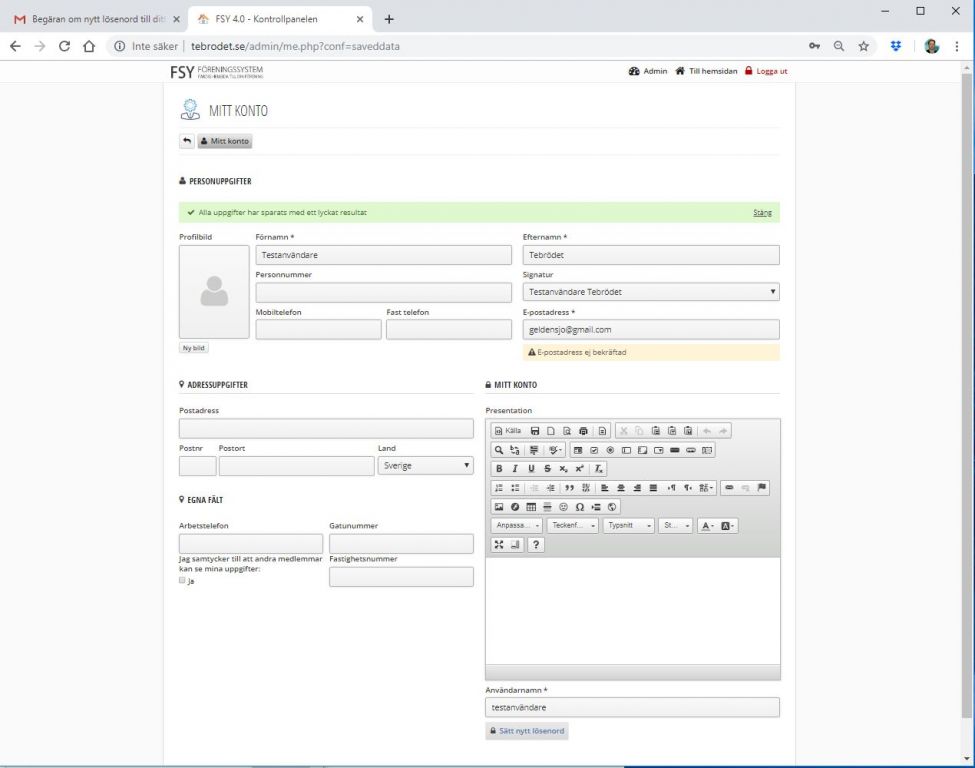
Task: Click the italic icon in the editor toolbar
Action: [515, 468]
